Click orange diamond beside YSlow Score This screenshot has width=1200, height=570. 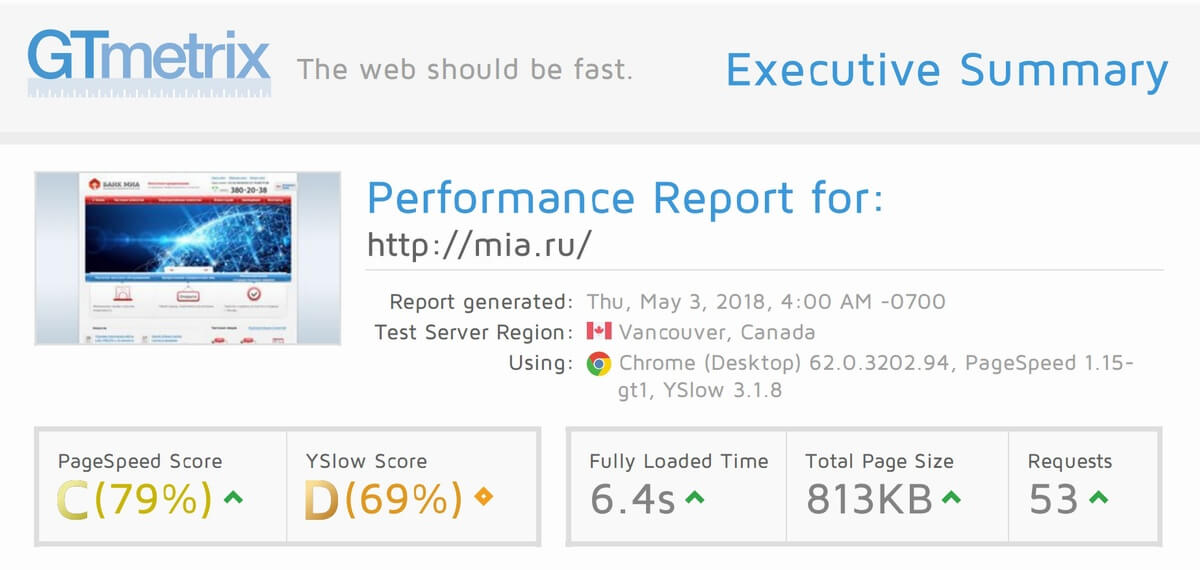click(484, 497)
